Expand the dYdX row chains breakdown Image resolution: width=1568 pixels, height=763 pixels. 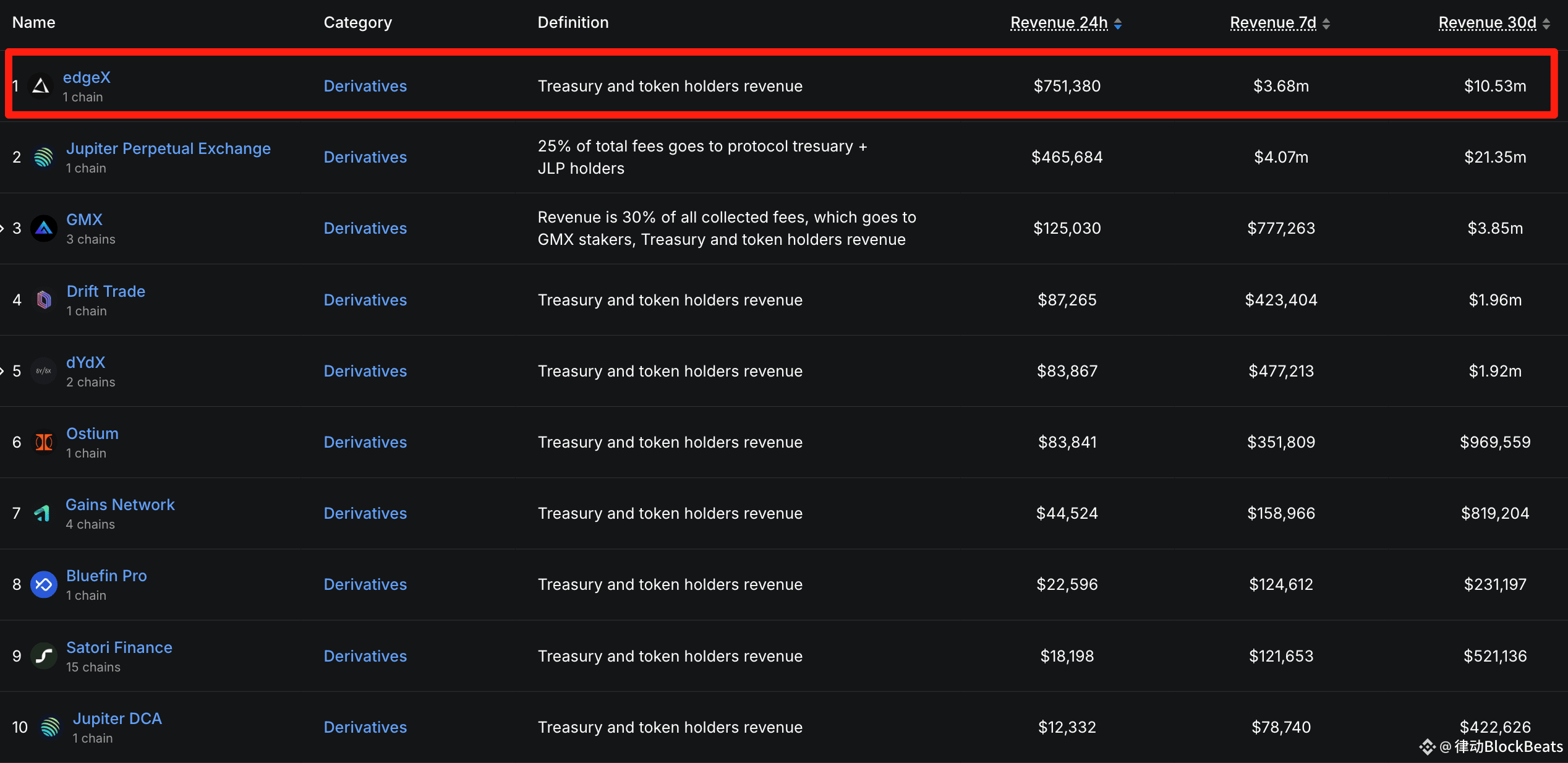[x=2, y=371]
